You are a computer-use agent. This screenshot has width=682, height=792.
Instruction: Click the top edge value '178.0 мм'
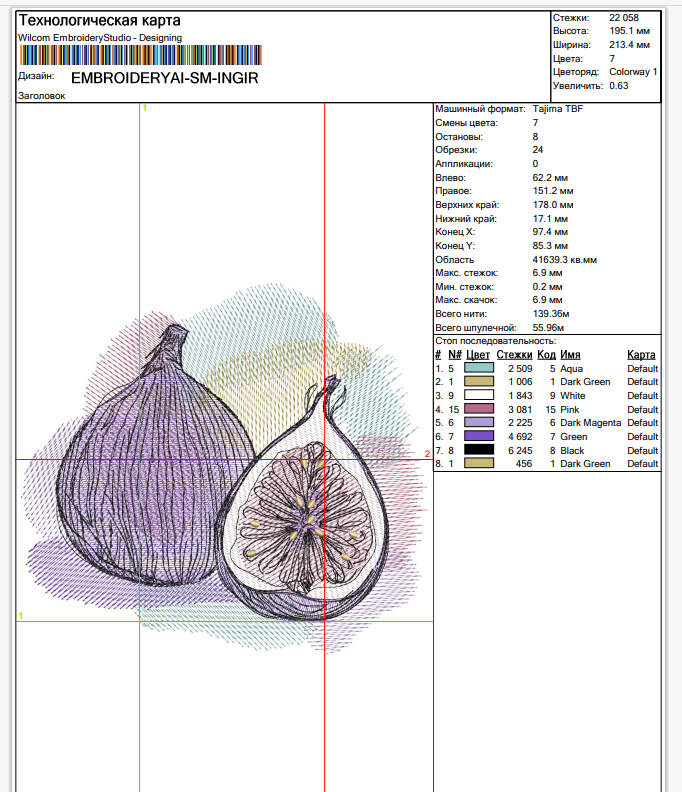coord(553,205)
